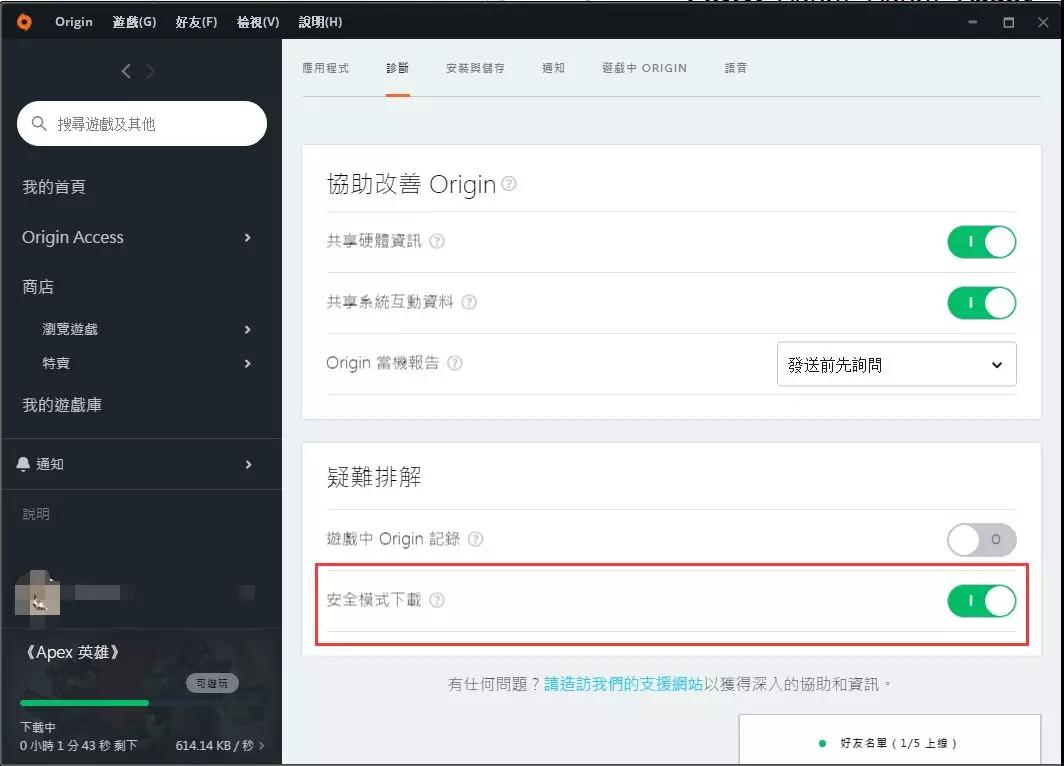Click the Origin logo icon

pos(24,21)
